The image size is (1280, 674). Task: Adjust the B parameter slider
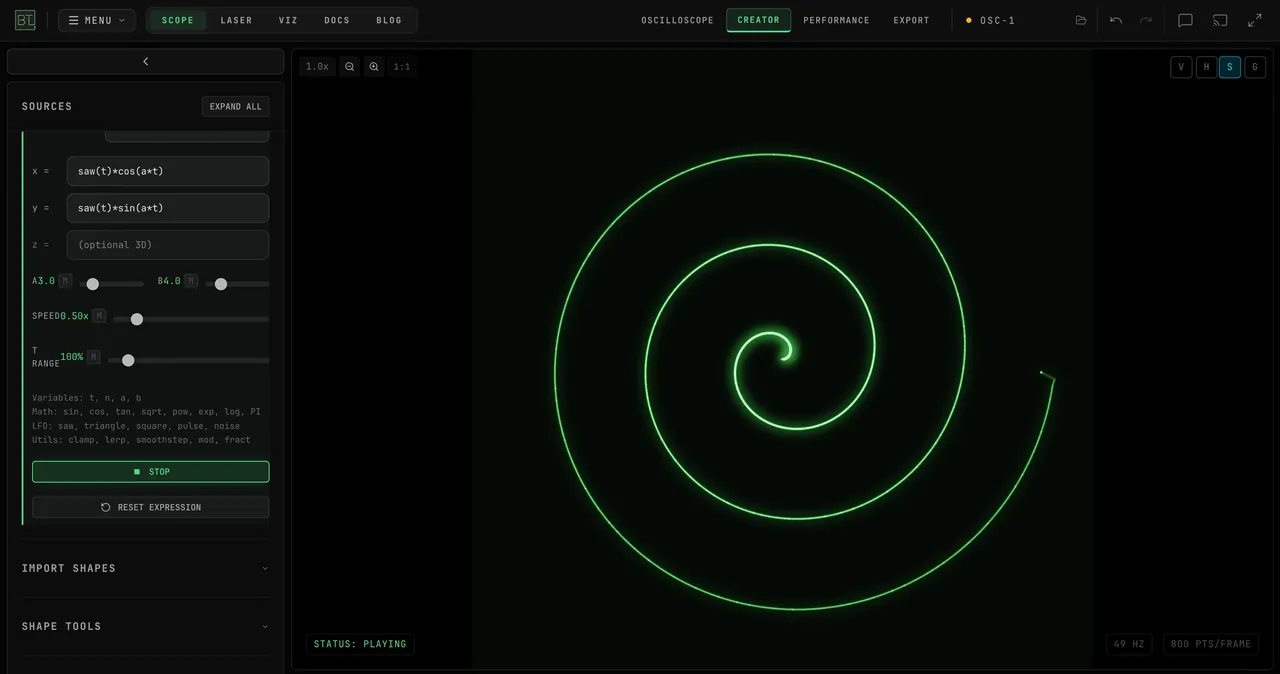click(x=237, y=284)
